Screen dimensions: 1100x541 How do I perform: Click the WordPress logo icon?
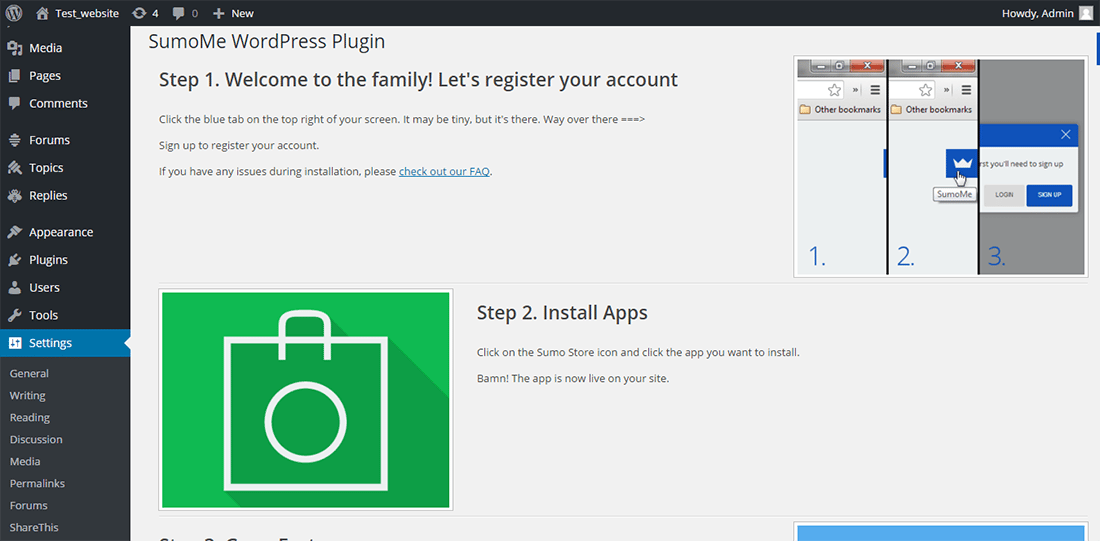click(x=14, y=13)
